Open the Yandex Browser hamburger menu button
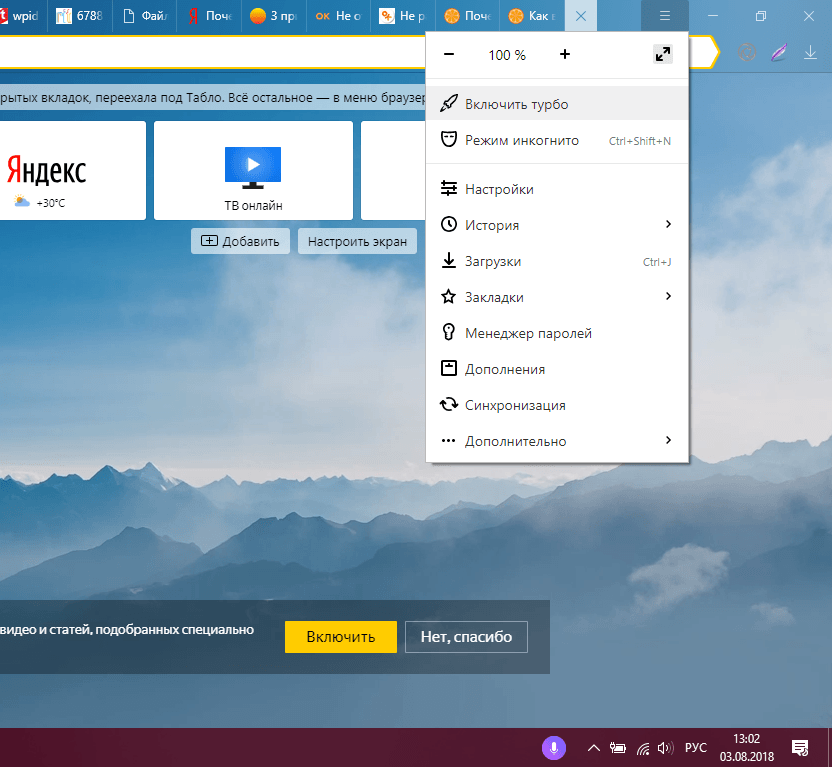This screenshot has height=767, width=832. 664,16
